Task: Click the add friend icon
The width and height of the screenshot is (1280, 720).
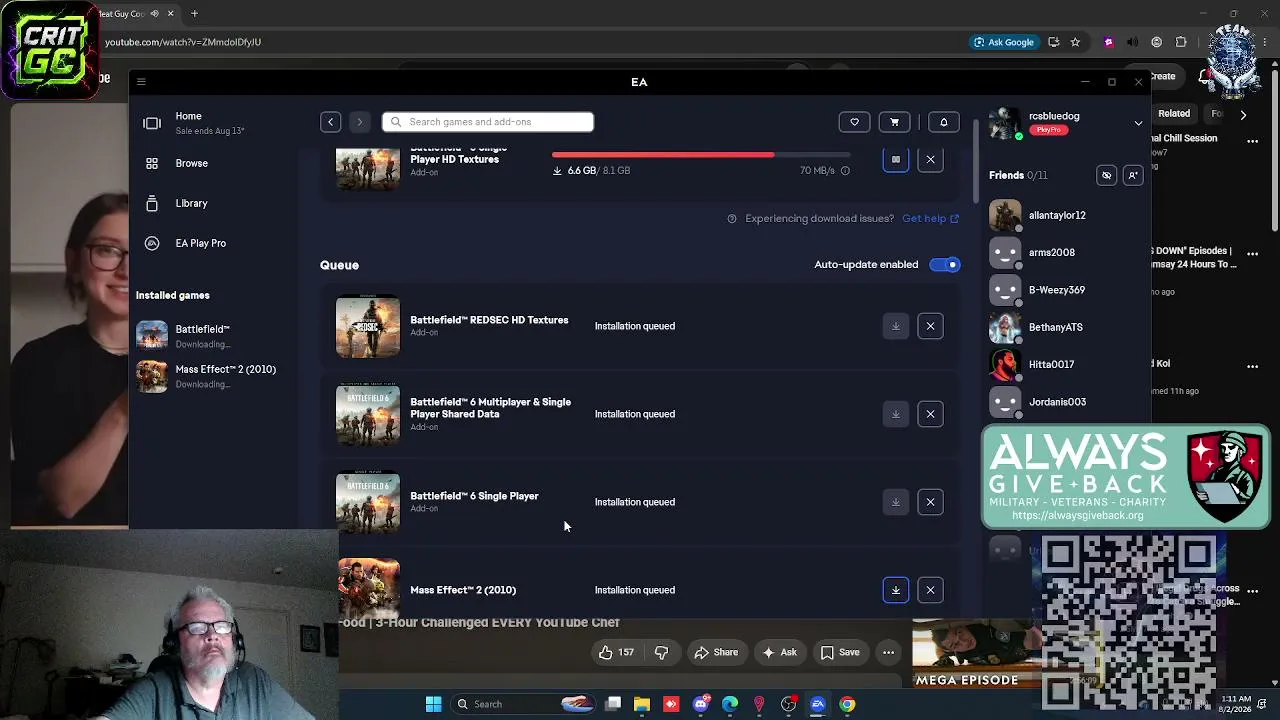Action: tap(1132, 176)
